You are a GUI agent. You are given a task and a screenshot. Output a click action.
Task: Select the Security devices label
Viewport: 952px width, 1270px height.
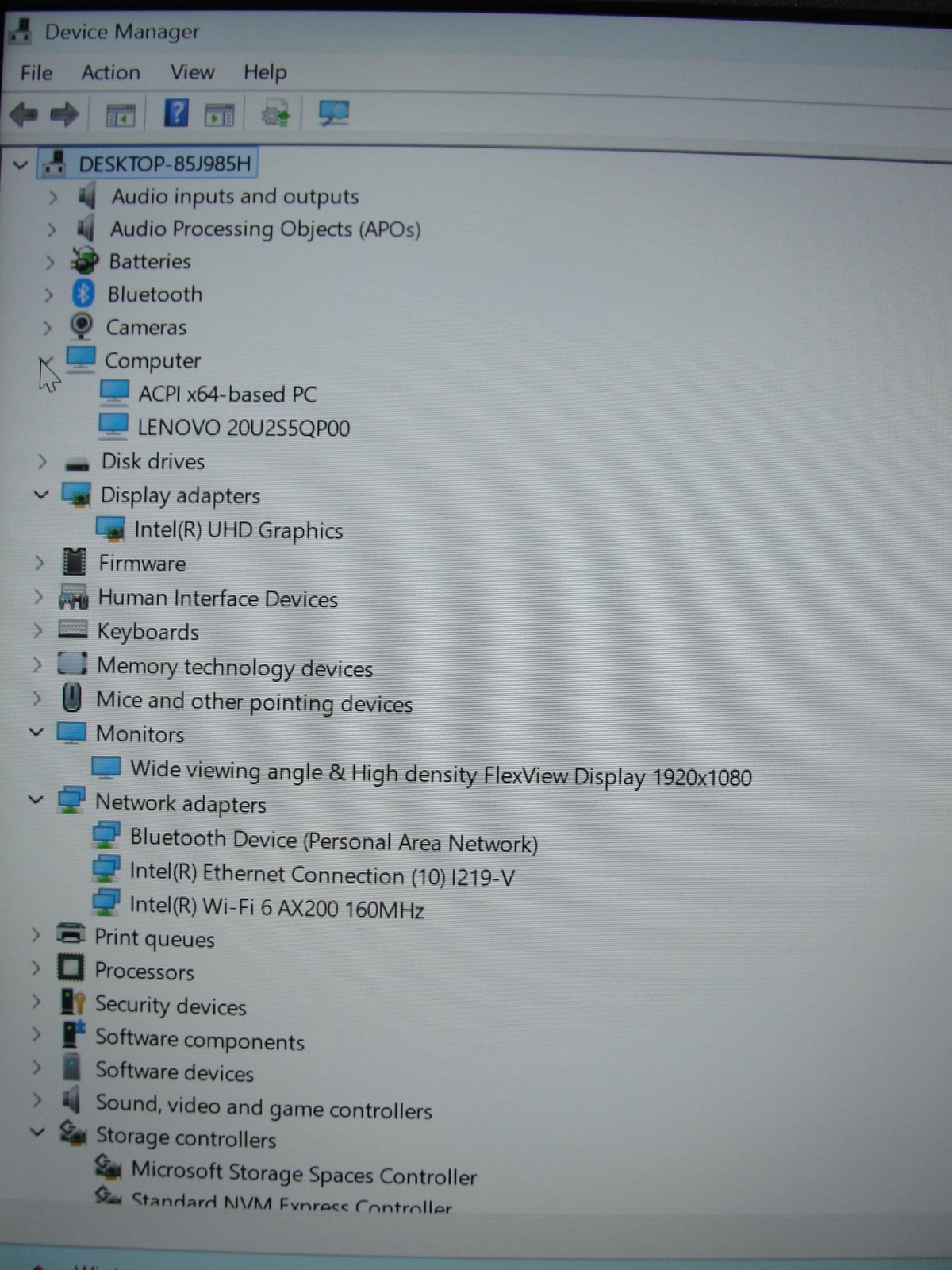coord(171,1005)
